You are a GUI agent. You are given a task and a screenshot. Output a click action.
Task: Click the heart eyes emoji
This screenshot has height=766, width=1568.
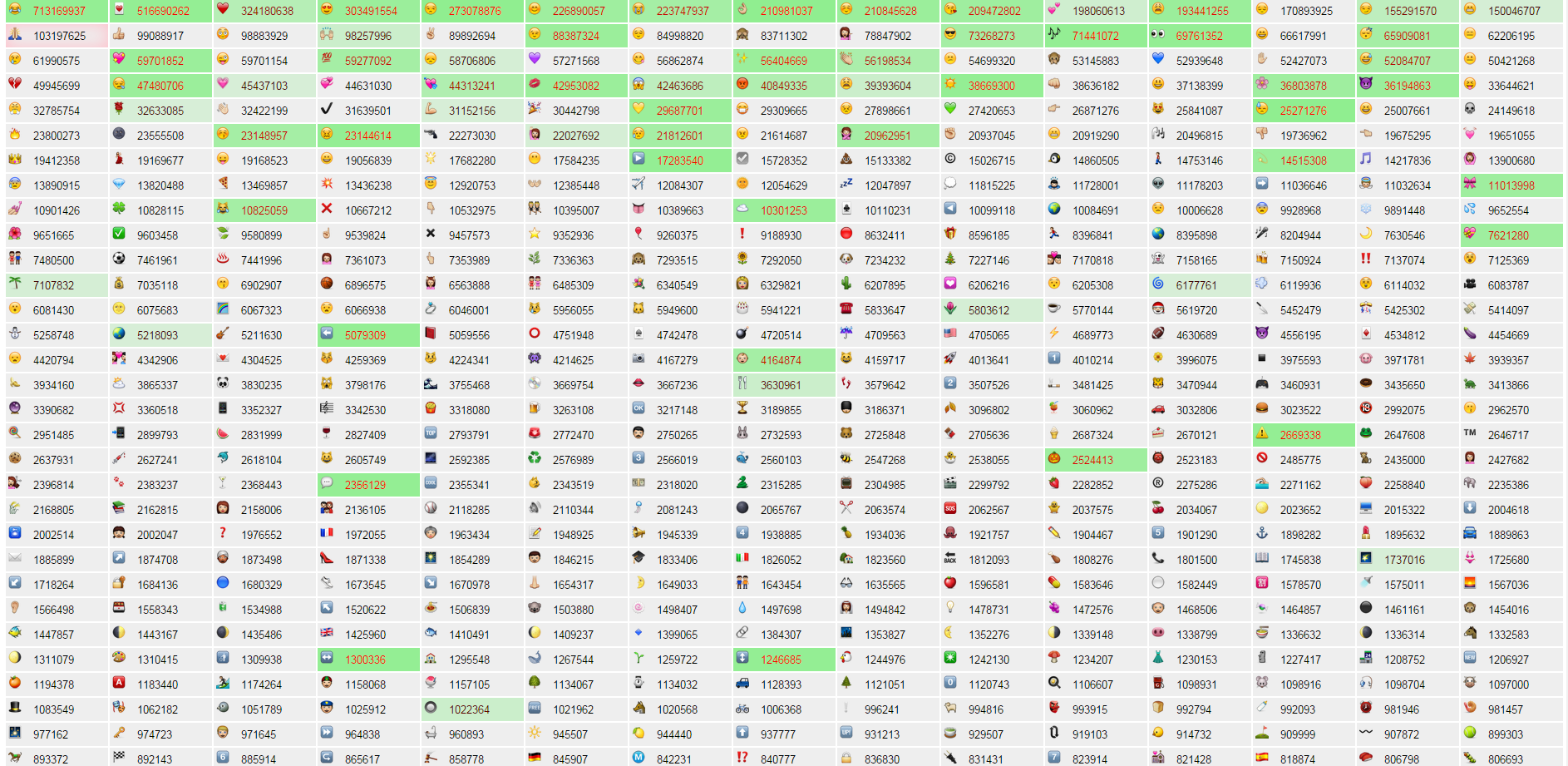tap(327, 11)
